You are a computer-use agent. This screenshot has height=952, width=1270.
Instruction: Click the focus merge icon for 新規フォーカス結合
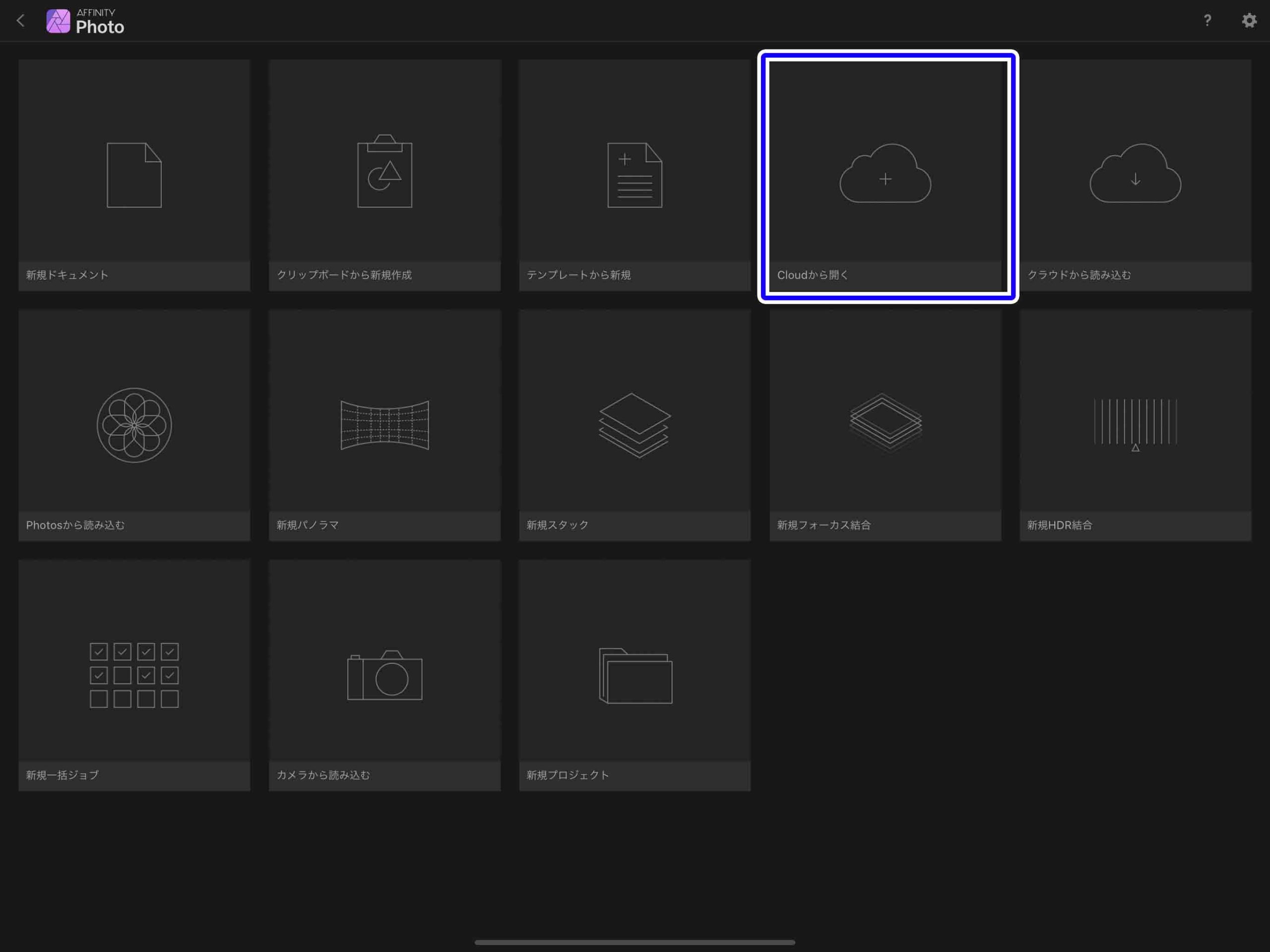point(886,424)
